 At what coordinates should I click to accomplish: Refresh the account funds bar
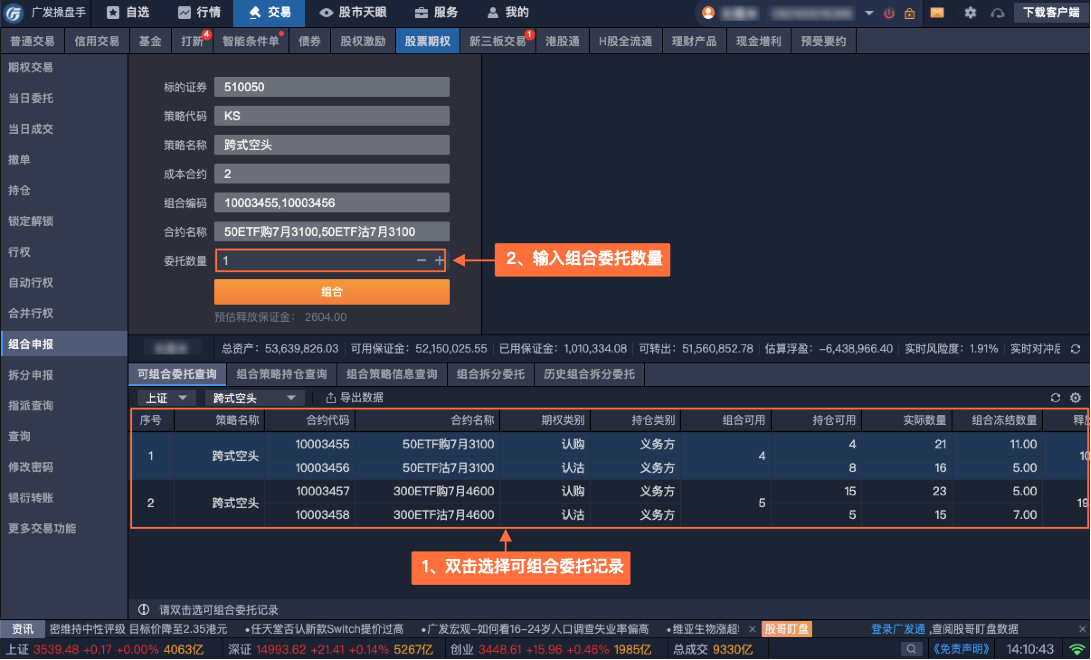(1076, 348)
